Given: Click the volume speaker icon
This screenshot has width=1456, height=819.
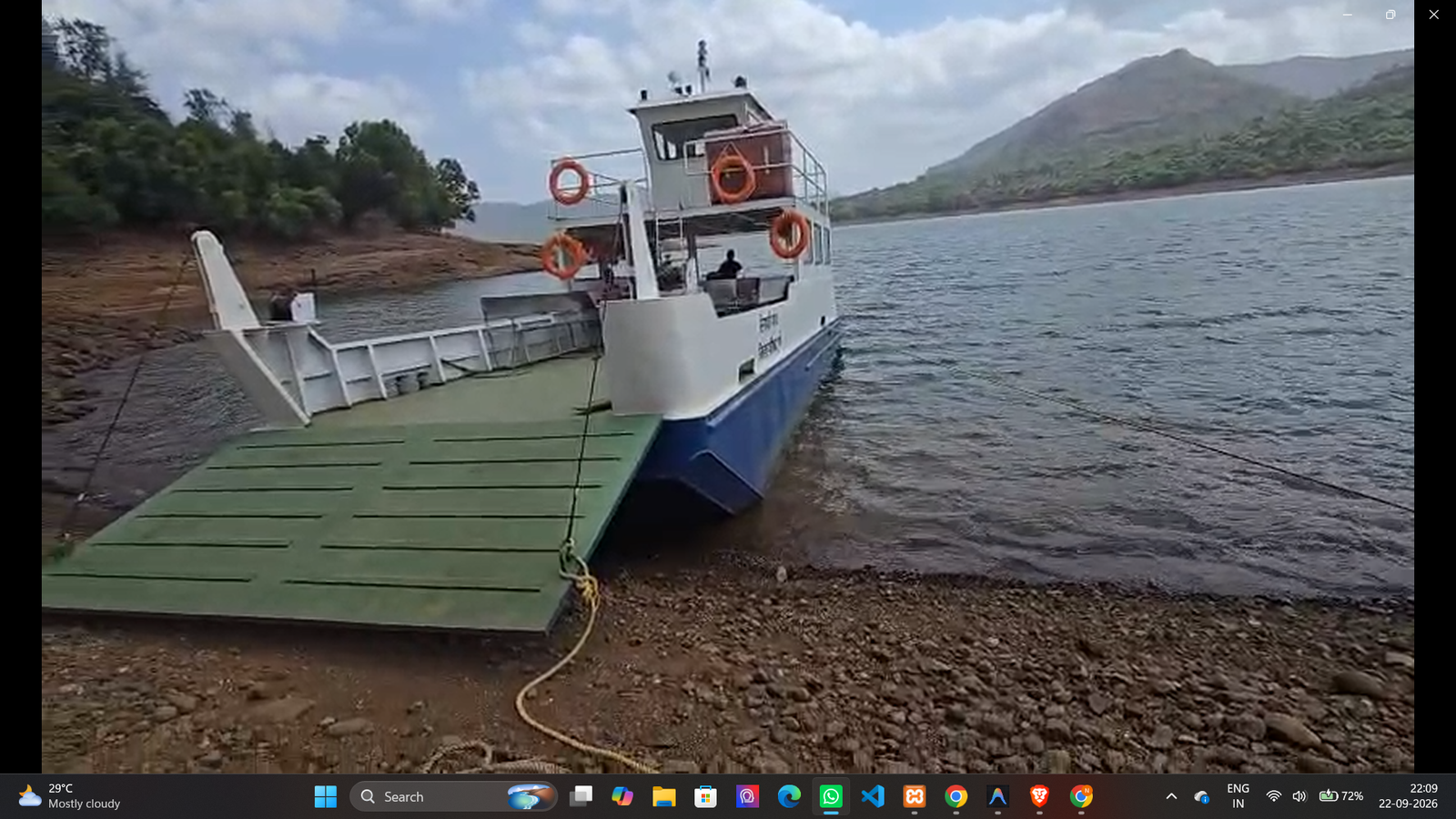Looking at the screenshot, I should [x=1299, y=796].
